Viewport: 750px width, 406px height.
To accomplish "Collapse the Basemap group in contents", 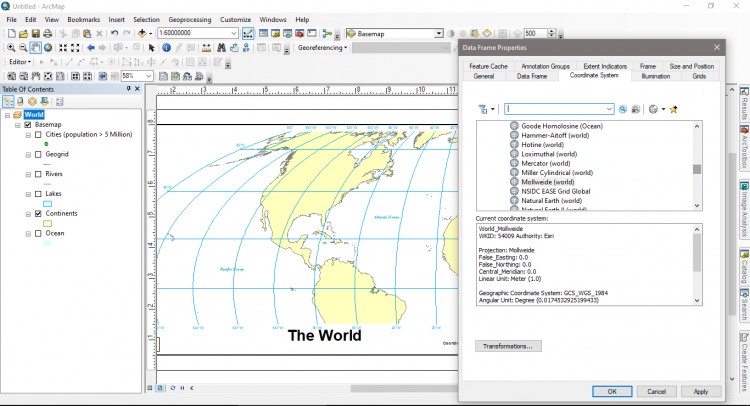I will pyautogui.click(x=17, y=125).
